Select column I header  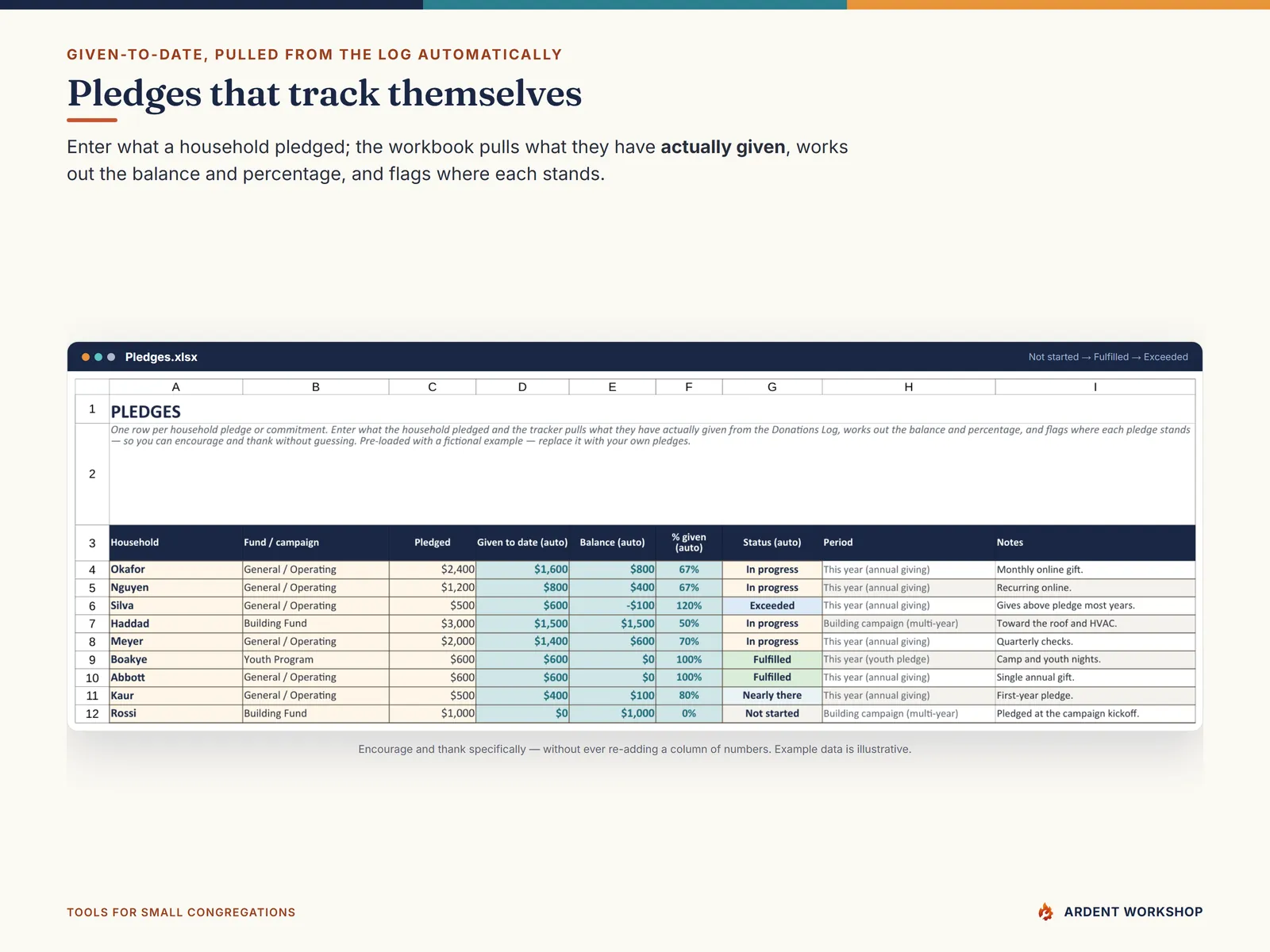[x=1095, y=387]
